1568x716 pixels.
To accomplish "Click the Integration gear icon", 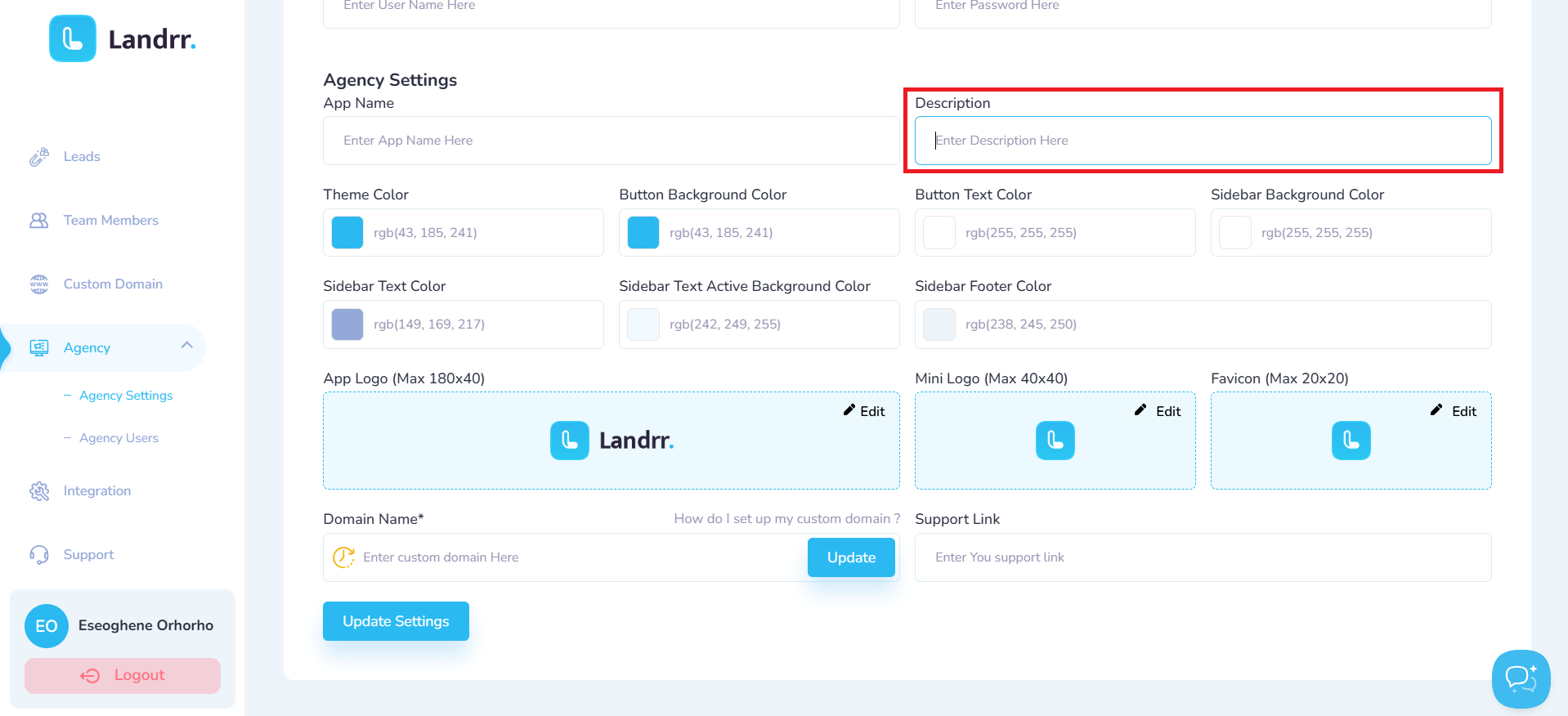I will [39, 491].
